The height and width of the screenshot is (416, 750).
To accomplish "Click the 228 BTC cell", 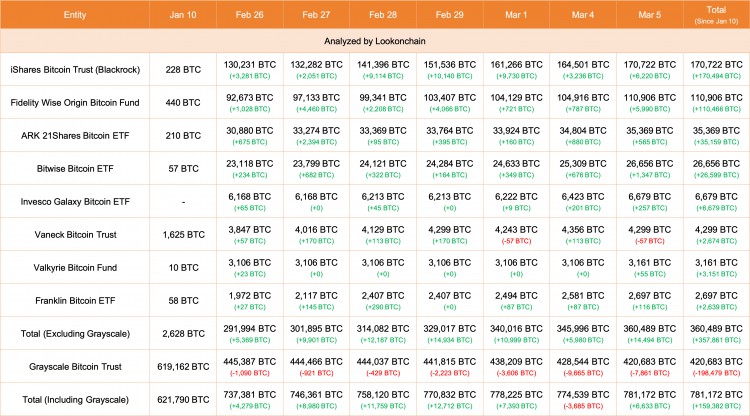I will [183, 69].
